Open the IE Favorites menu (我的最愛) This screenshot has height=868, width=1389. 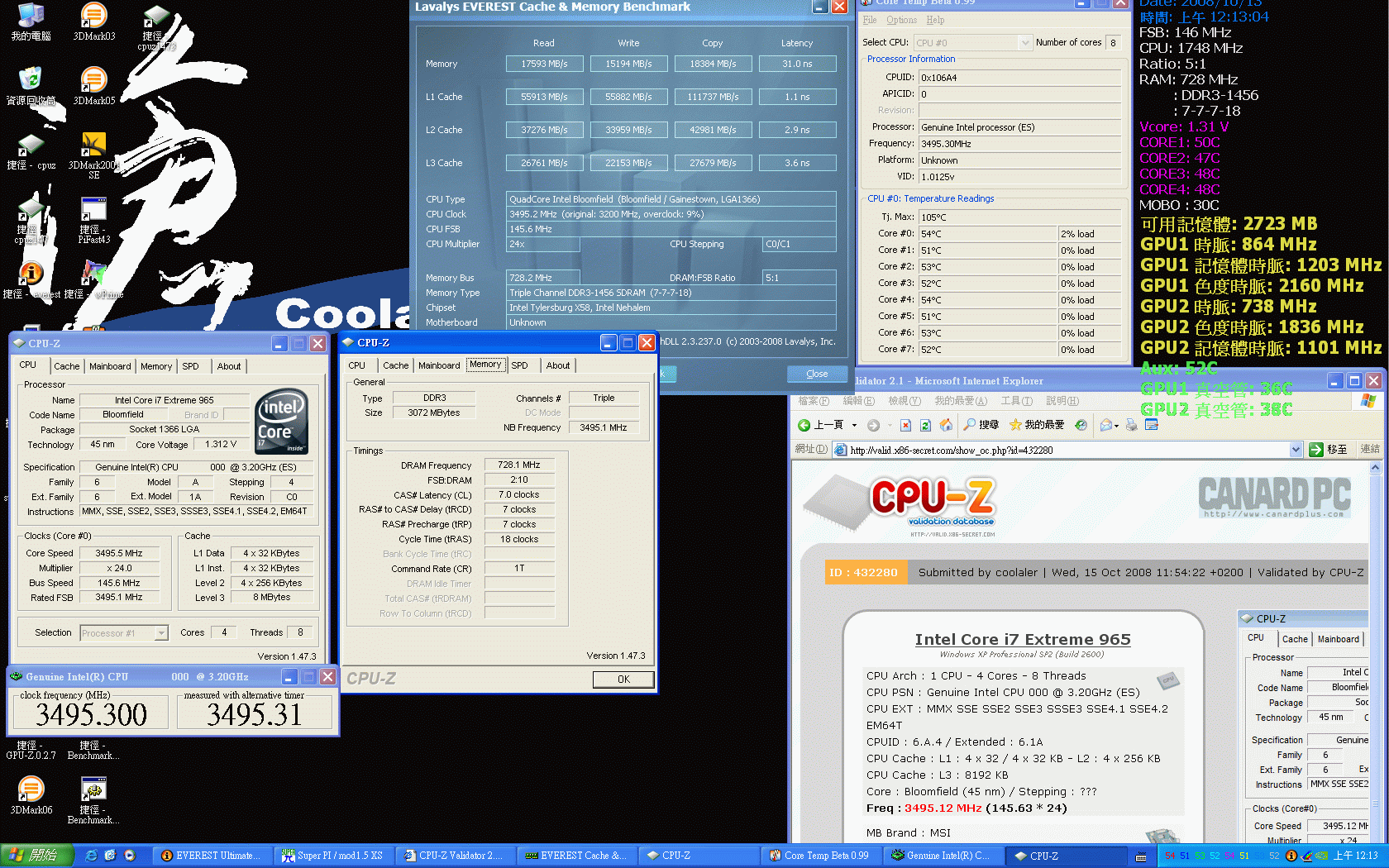tap(961, 401)
